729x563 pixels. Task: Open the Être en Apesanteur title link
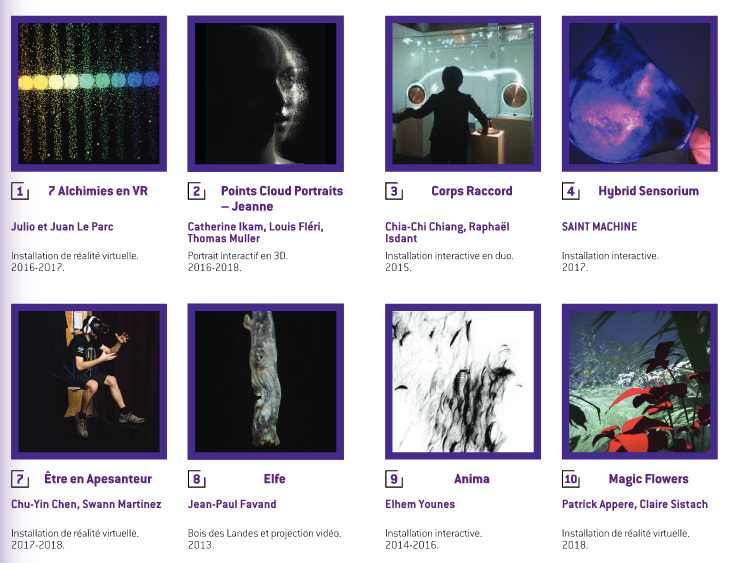pos(98,479)
